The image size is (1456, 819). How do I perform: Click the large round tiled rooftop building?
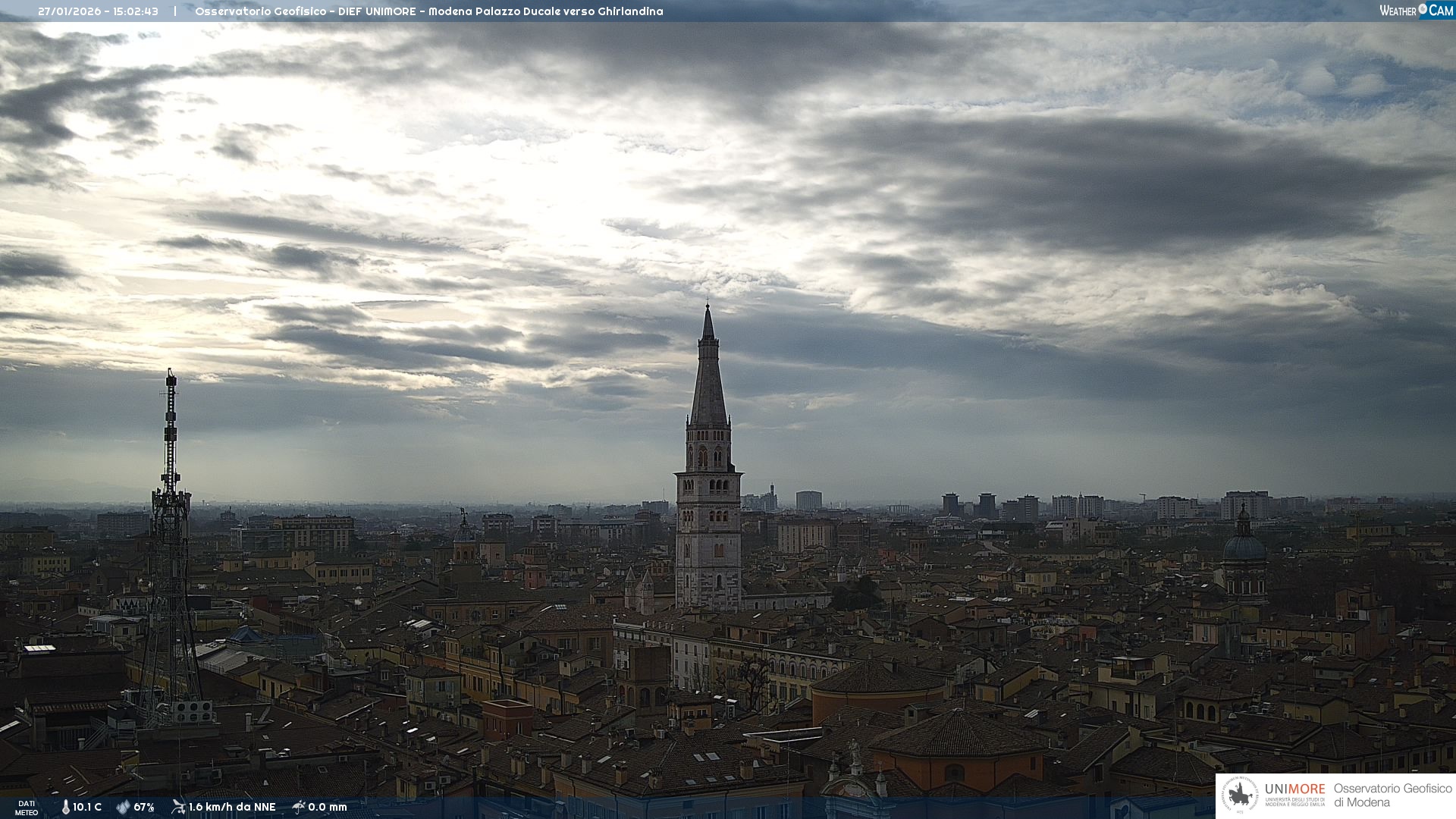[880, 679]
